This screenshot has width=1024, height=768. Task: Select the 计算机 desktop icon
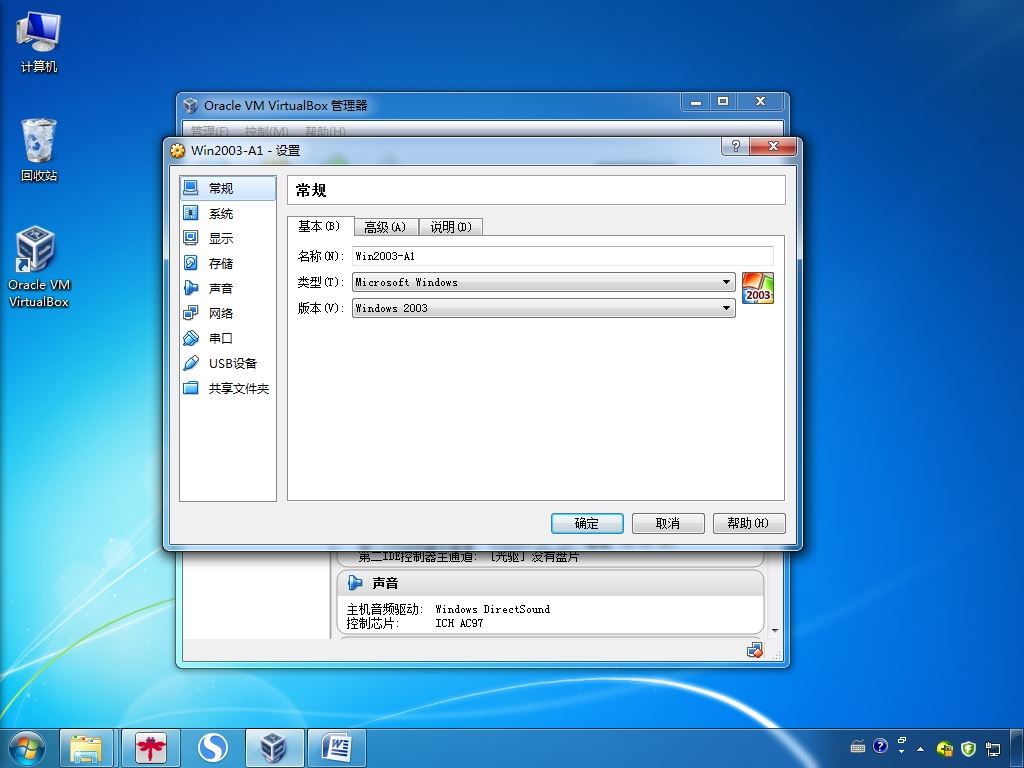pyautogui.click(x=39, y=43)
